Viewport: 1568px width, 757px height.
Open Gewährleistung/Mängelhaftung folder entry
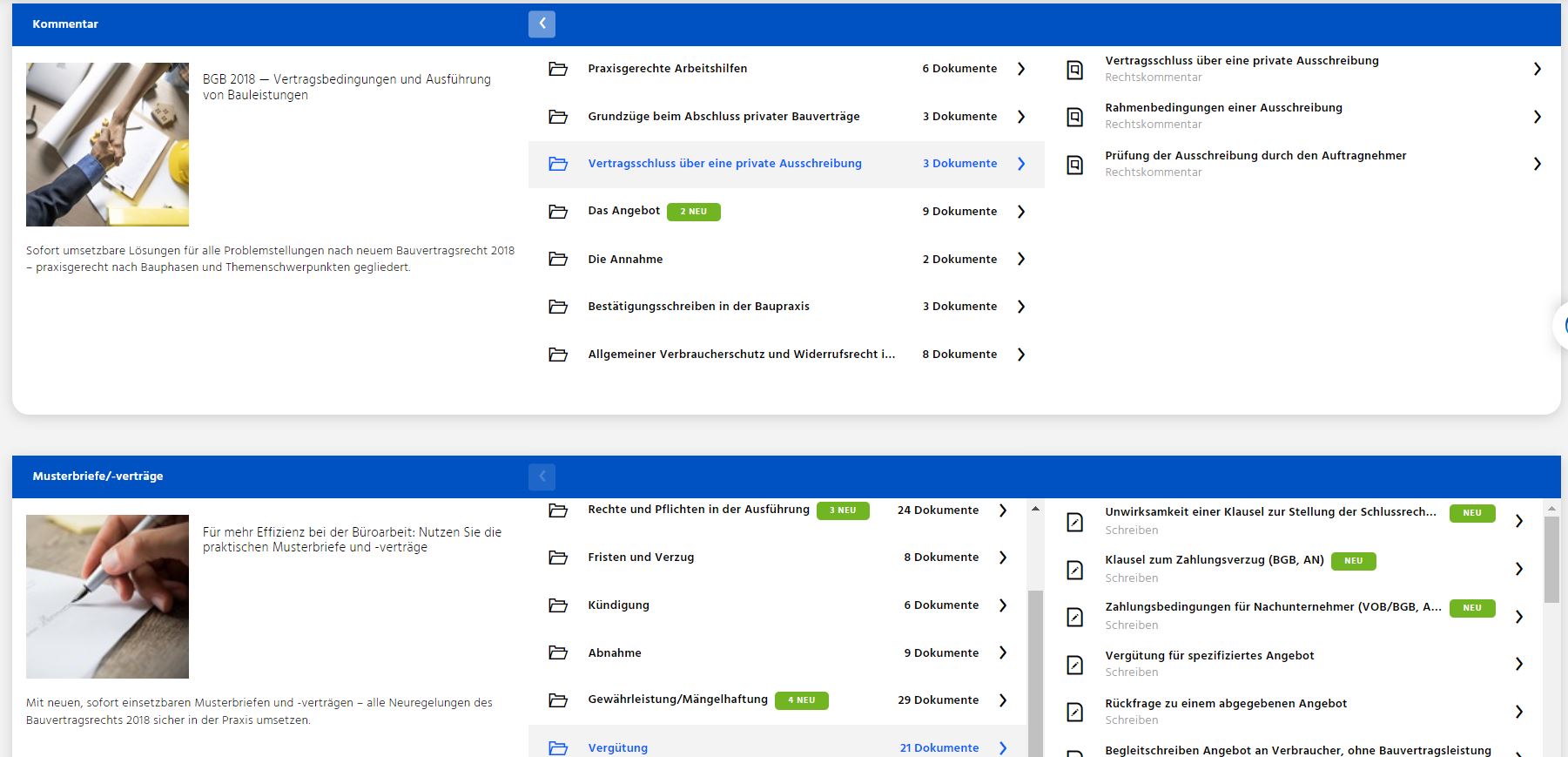(777, 700)
